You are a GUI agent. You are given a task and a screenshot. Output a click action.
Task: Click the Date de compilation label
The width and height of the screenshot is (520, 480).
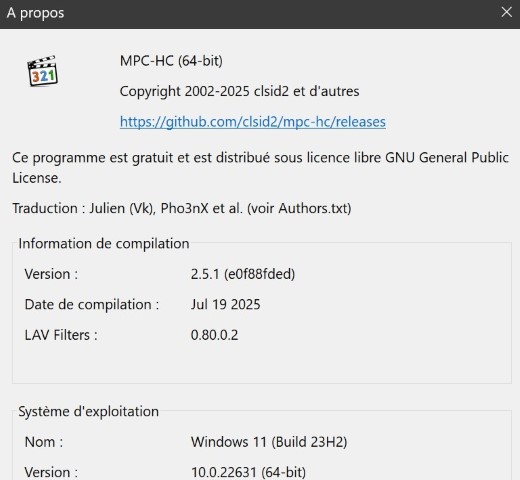point(92,305)
